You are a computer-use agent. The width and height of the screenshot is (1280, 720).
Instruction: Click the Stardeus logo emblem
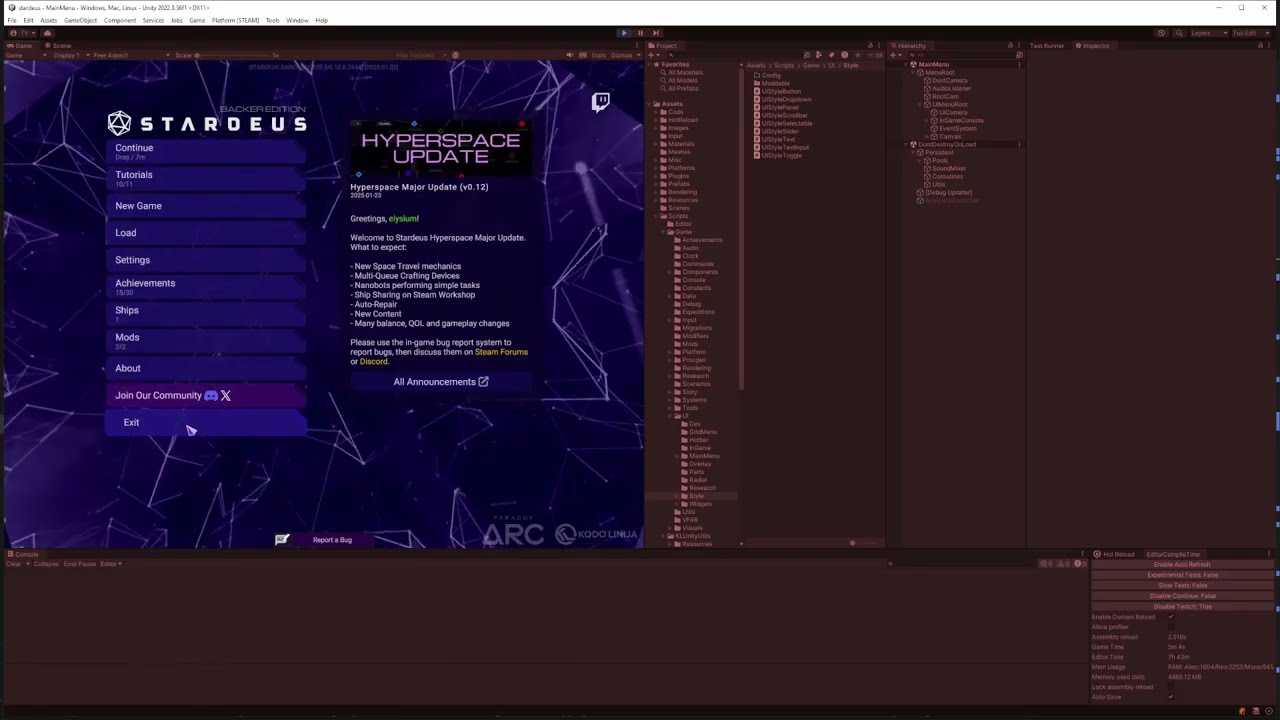click(x=119, y=124)
